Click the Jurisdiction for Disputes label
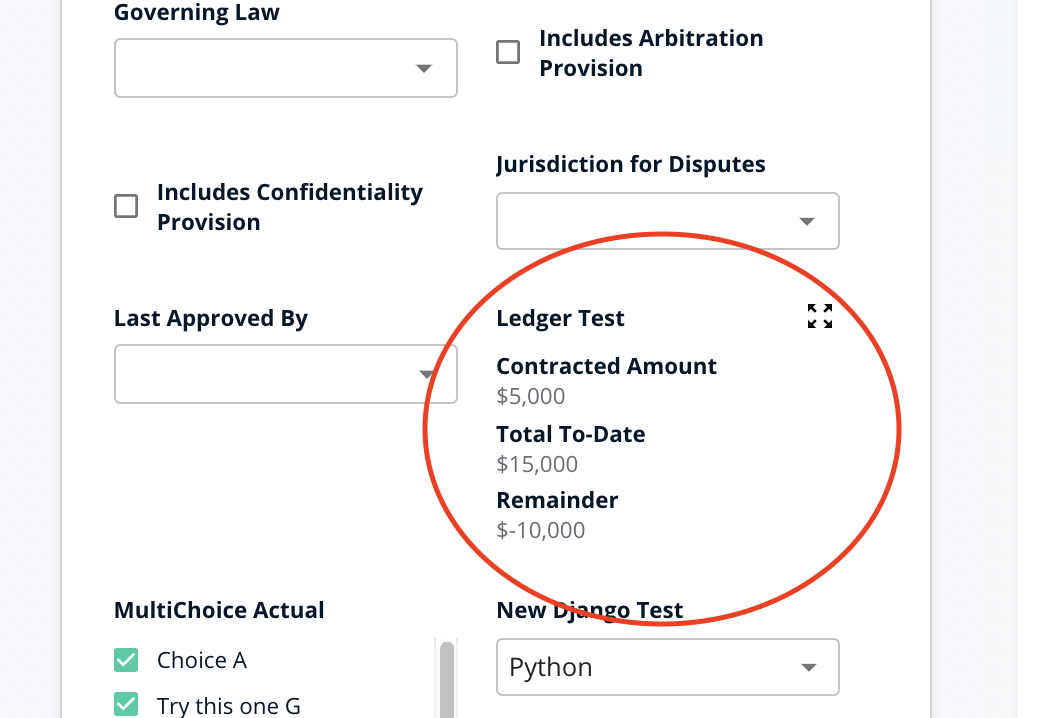This screenshot has width=1046, height=718. (x=631, y=165)
